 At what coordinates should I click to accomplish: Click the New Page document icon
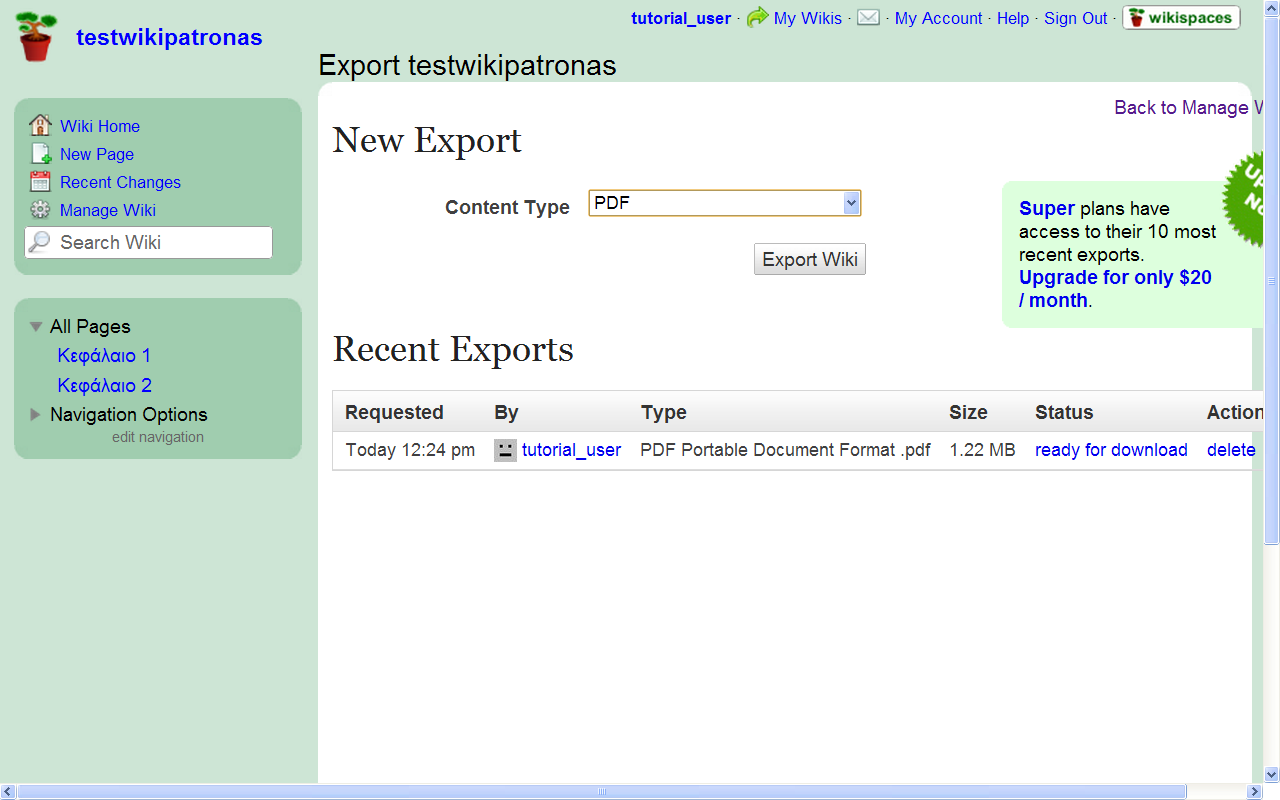[40, 154]
